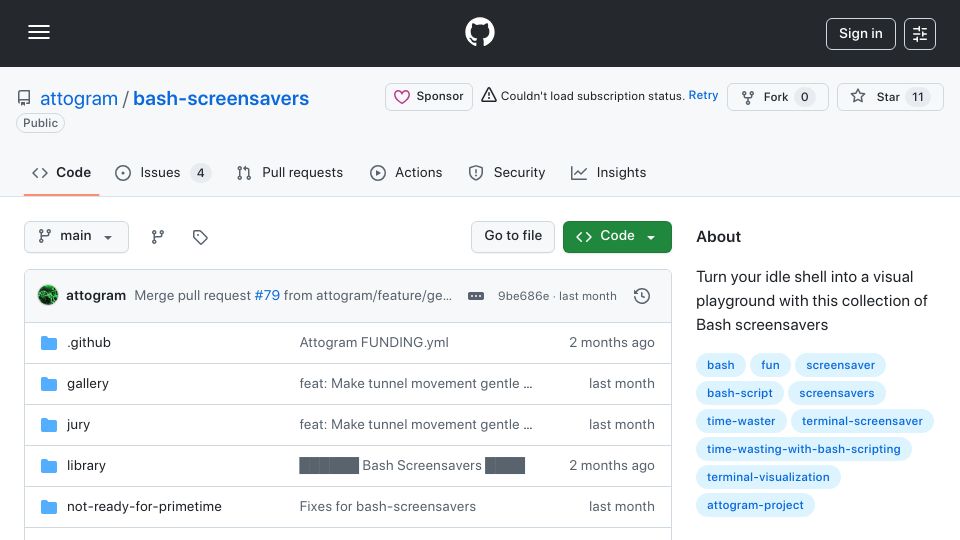Click attogram avatar image
This screenshot has height=540, width=960.
[48, 295]
